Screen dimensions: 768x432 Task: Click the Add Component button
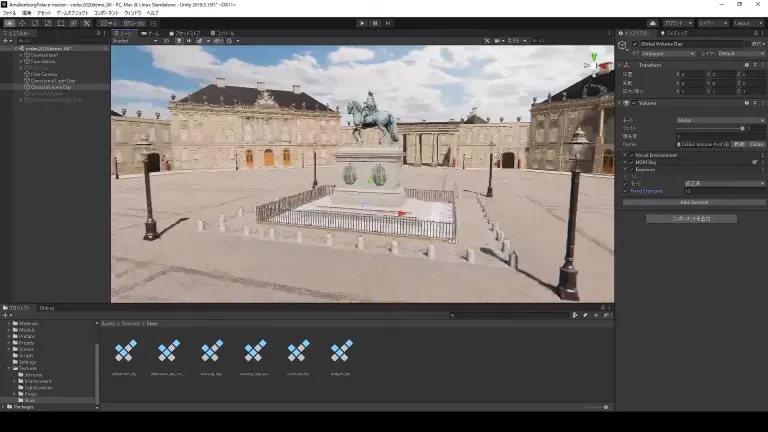coord(691,219)
